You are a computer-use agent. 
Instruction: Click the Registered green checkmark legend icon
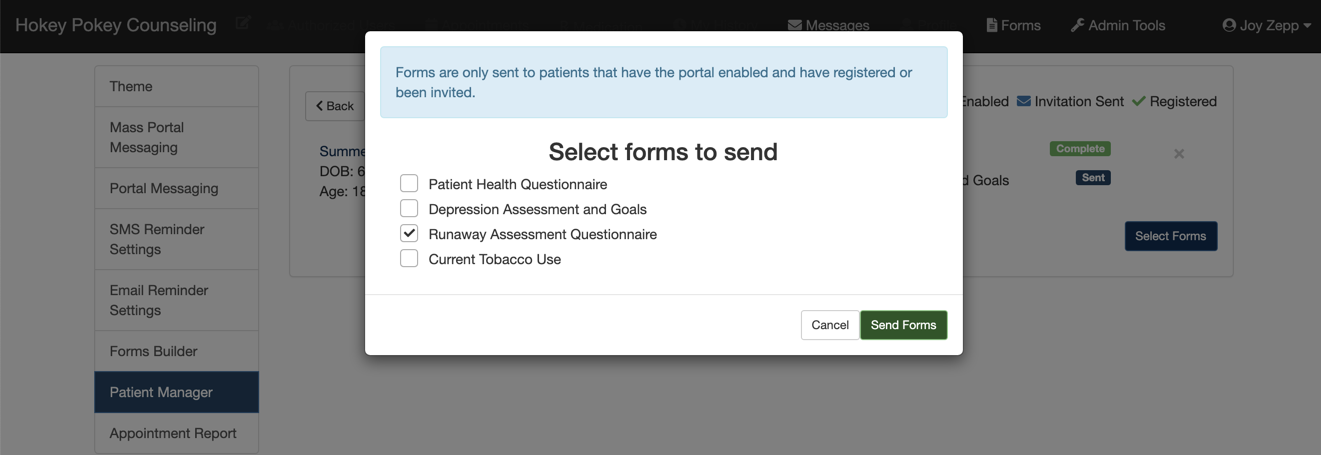(x=1139, y=101)
